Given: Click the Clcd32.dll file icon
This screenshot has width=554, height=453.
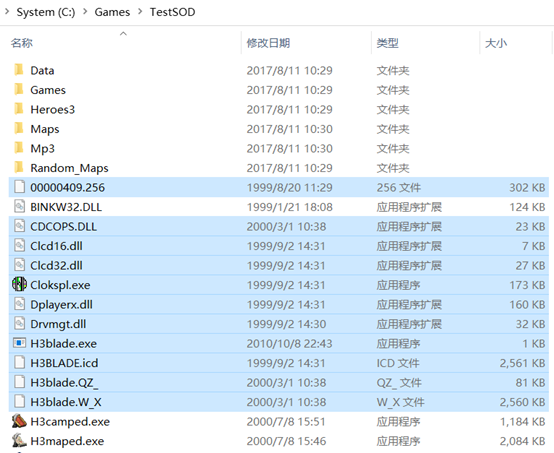Looking at the screenshot, I should (x=19, y=265).
